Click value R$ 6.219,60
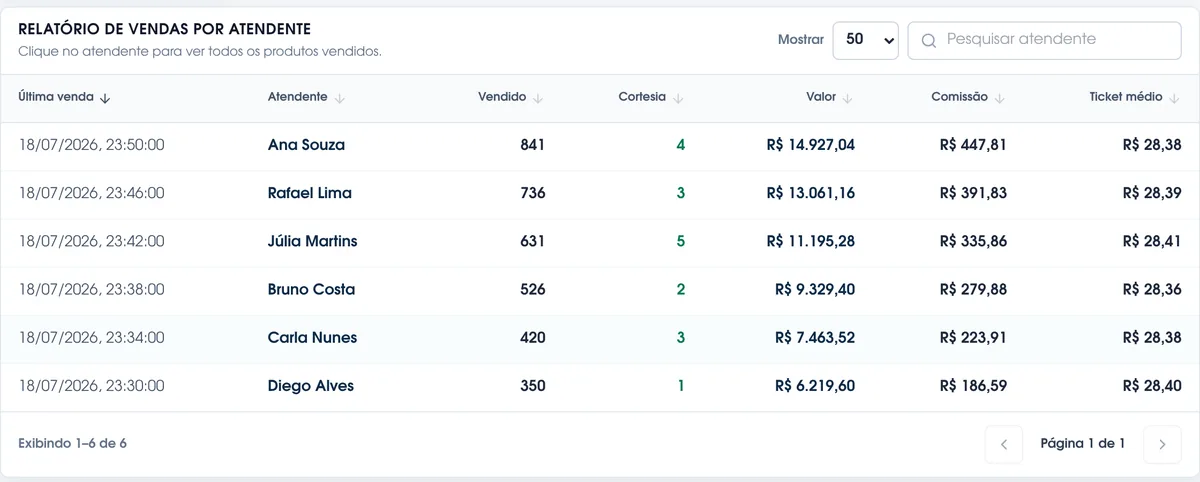Image resolution: width=1200 pixels, height=482 pixels. [815, 386]
